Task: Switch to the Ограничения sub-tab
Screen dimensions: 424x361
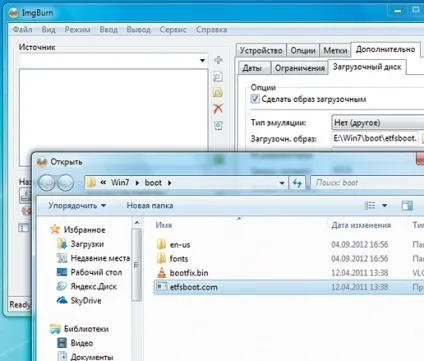Action: [299, 68]
